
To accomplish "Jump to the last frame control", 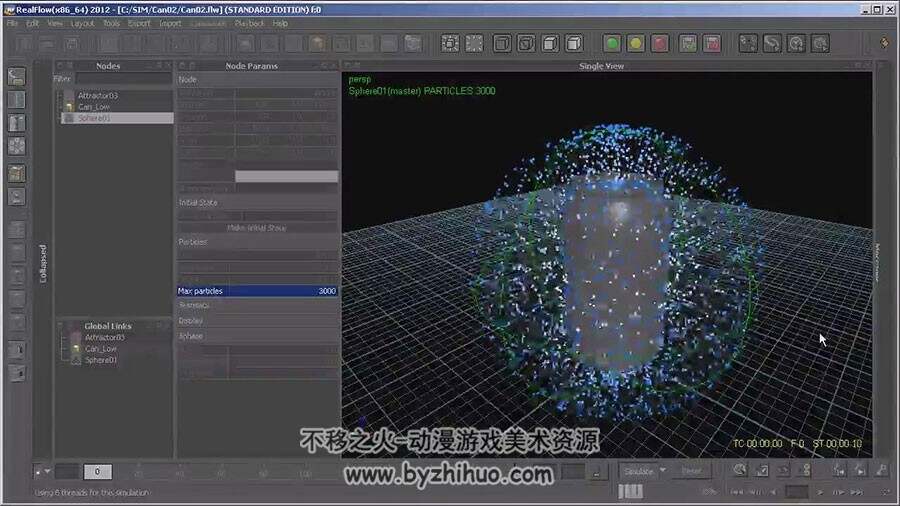I will [857, 492].
